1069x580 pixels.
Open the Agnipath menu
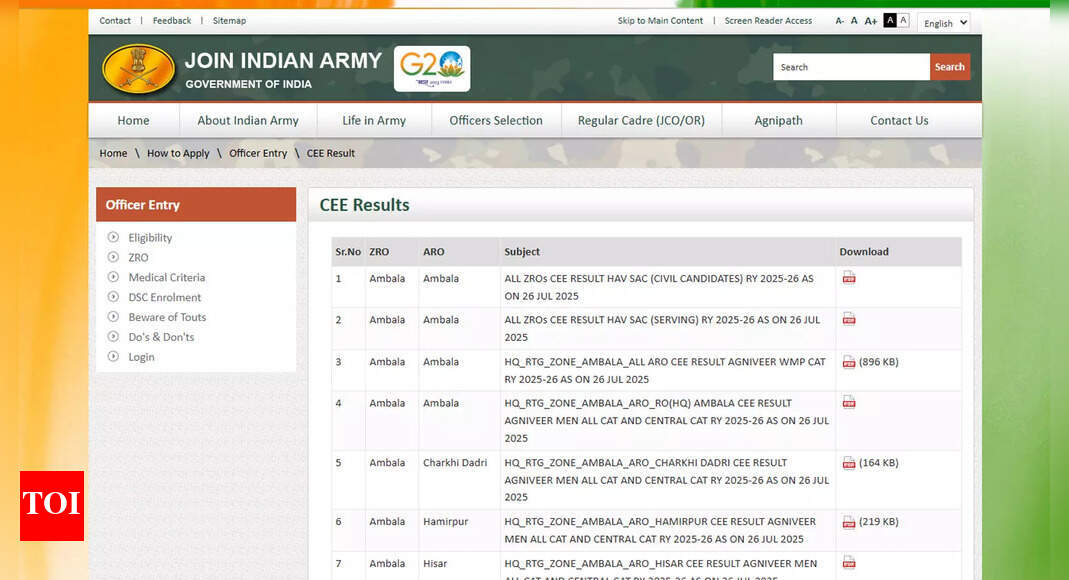click(x=779, y=121)
